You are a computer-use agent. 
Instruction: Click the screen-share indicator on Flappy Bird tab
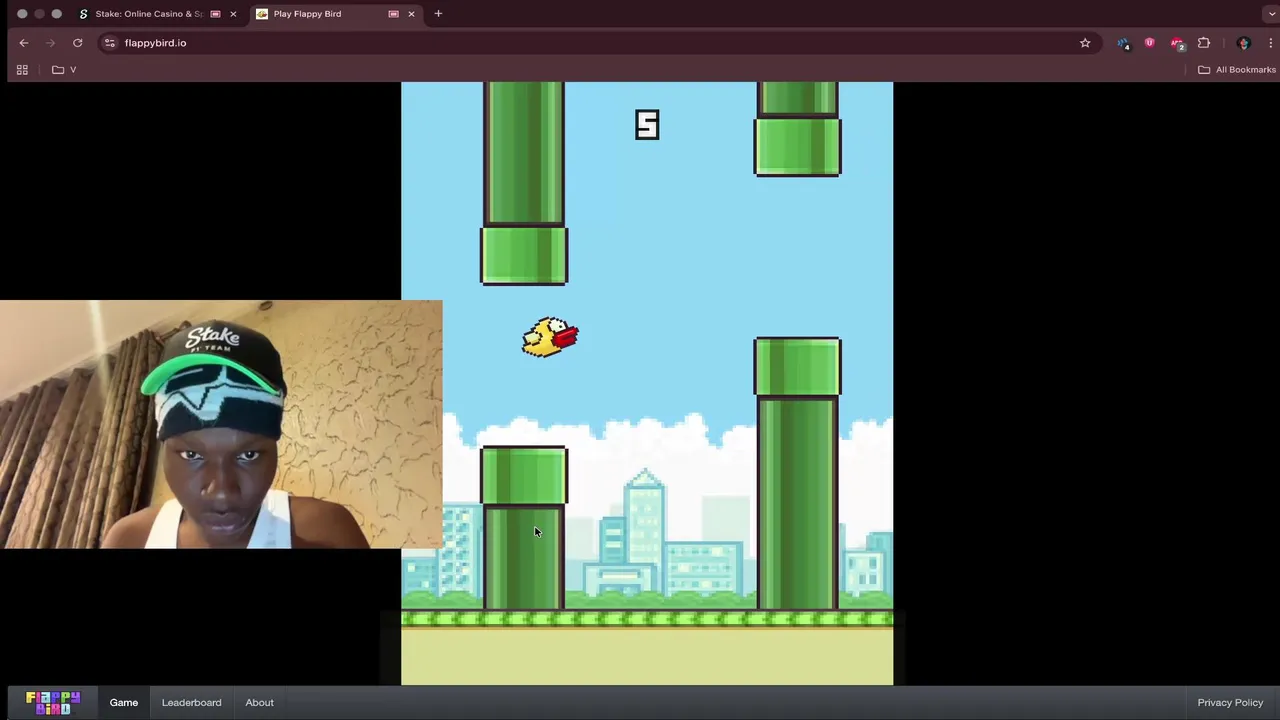click(x=393, y=14)
